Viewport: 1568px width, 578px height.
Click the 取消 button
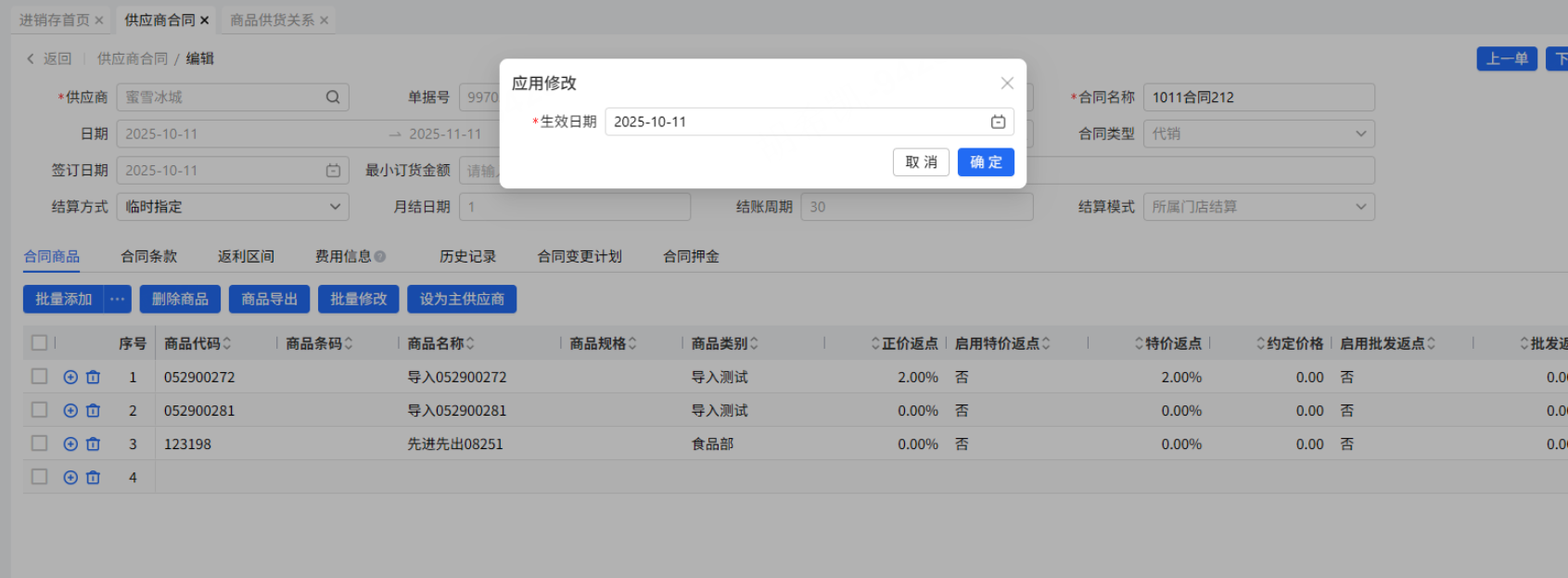click(921, 162)
